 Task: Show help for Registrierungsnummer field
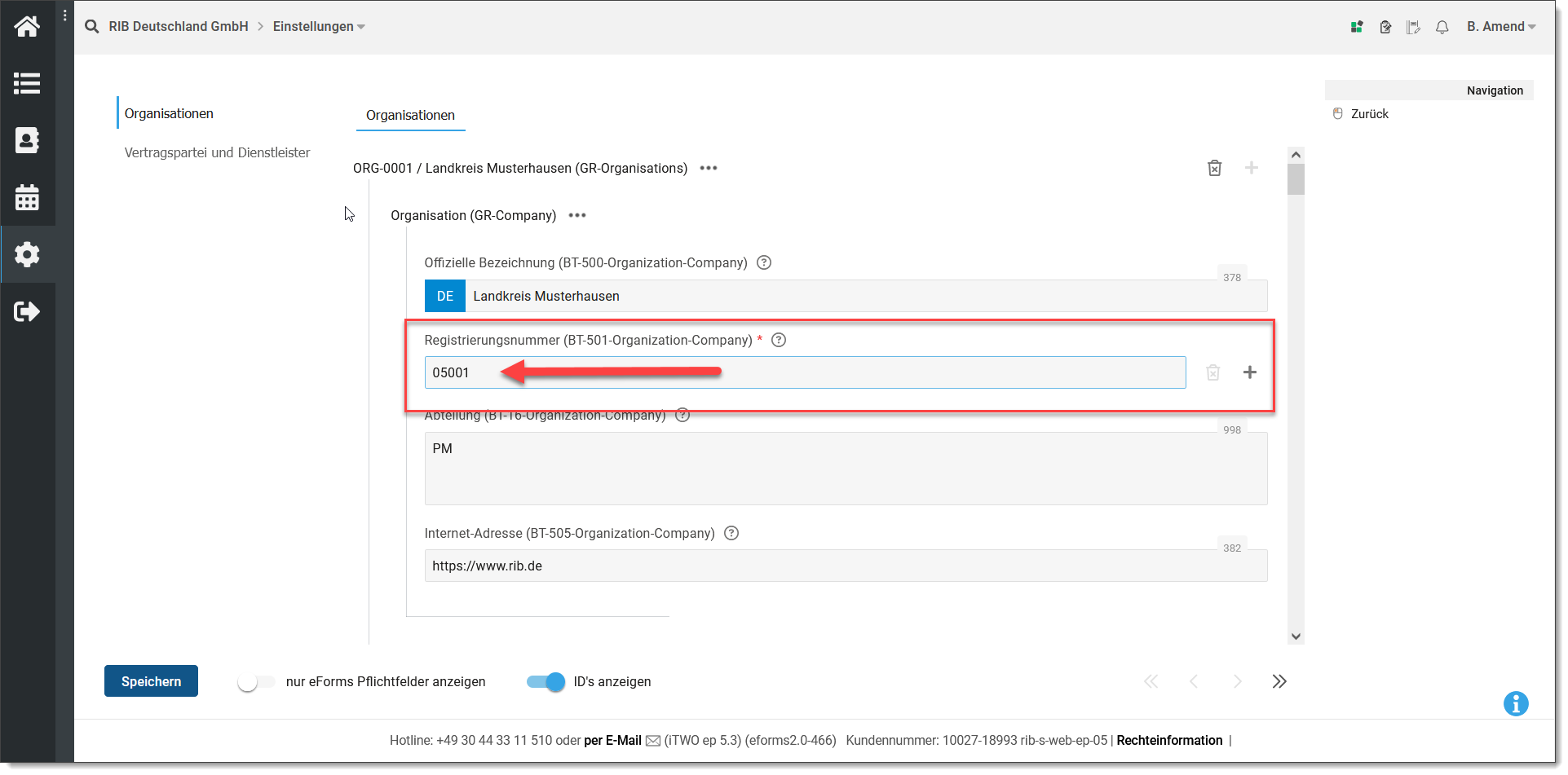(779, 340)
